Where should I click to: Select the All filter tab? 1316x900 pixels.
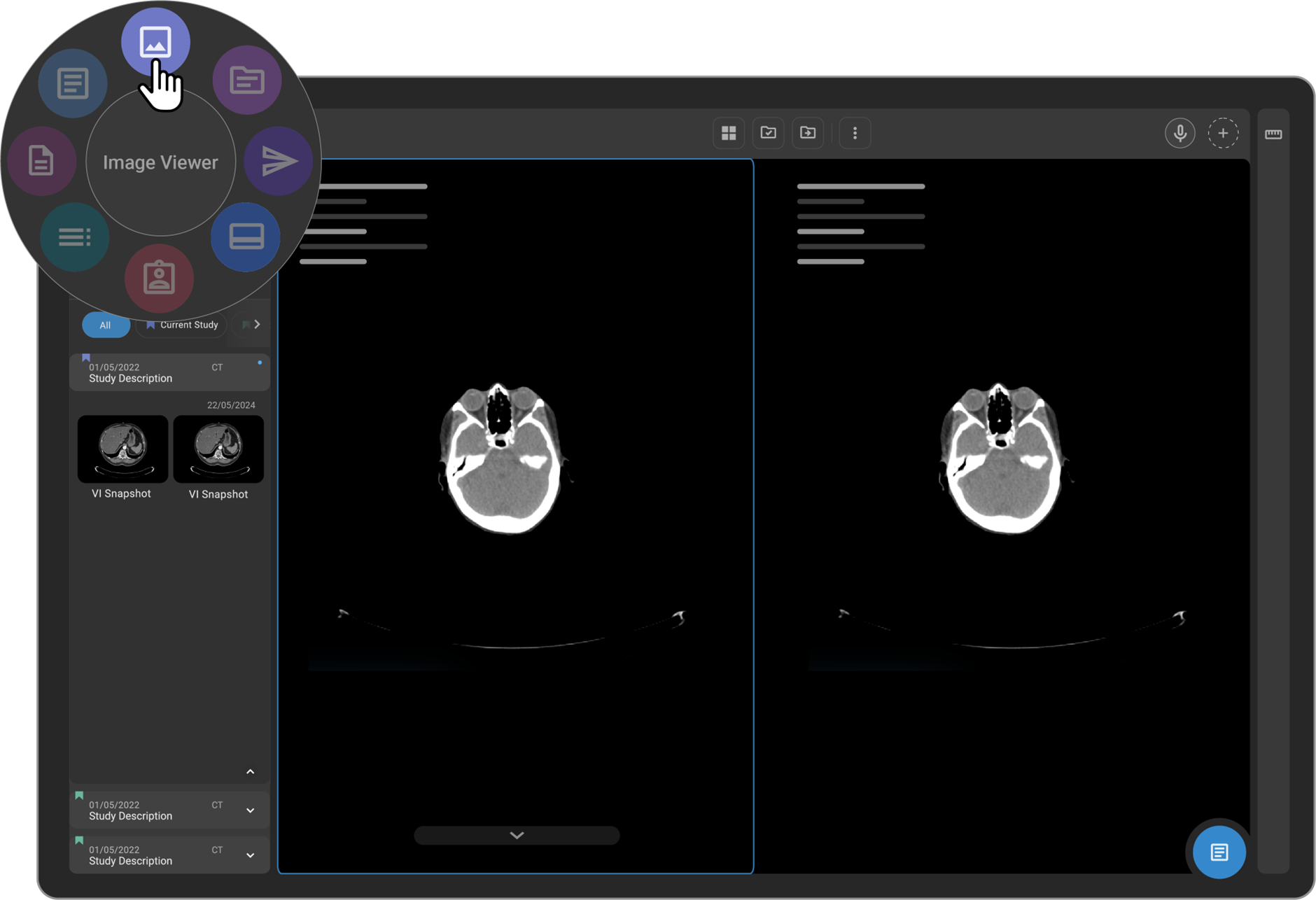pos(106,325)
